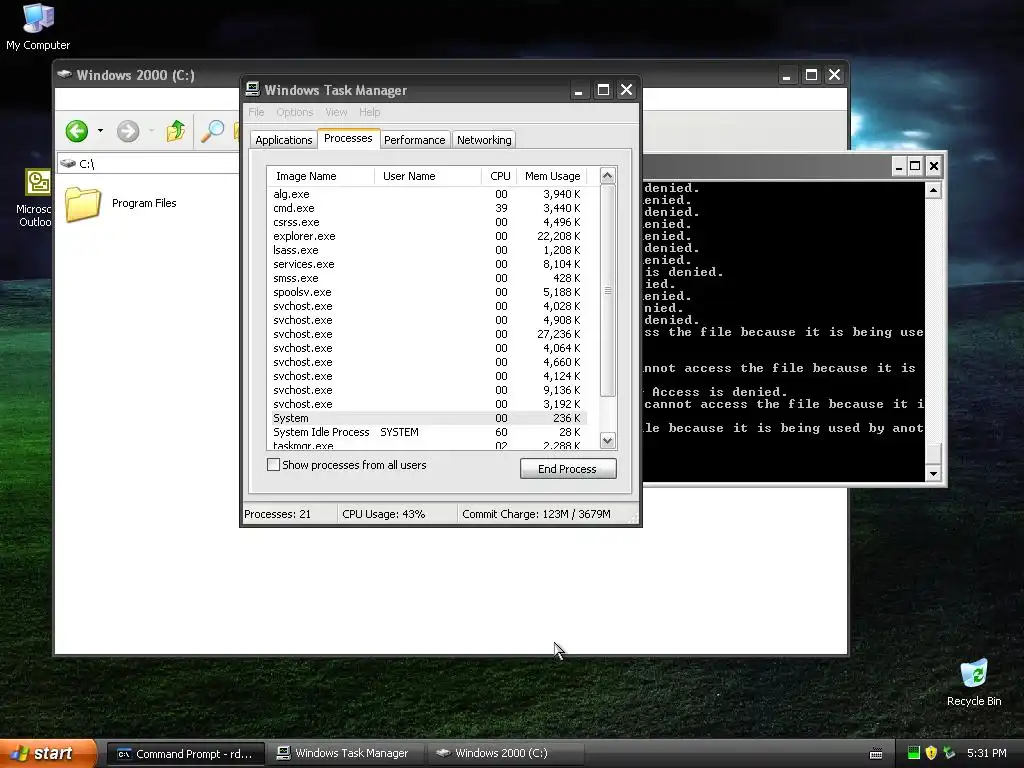The image size is (1024, 768).
Task: Select the explorer.exe process row
Action: click(x=428, y=236)
